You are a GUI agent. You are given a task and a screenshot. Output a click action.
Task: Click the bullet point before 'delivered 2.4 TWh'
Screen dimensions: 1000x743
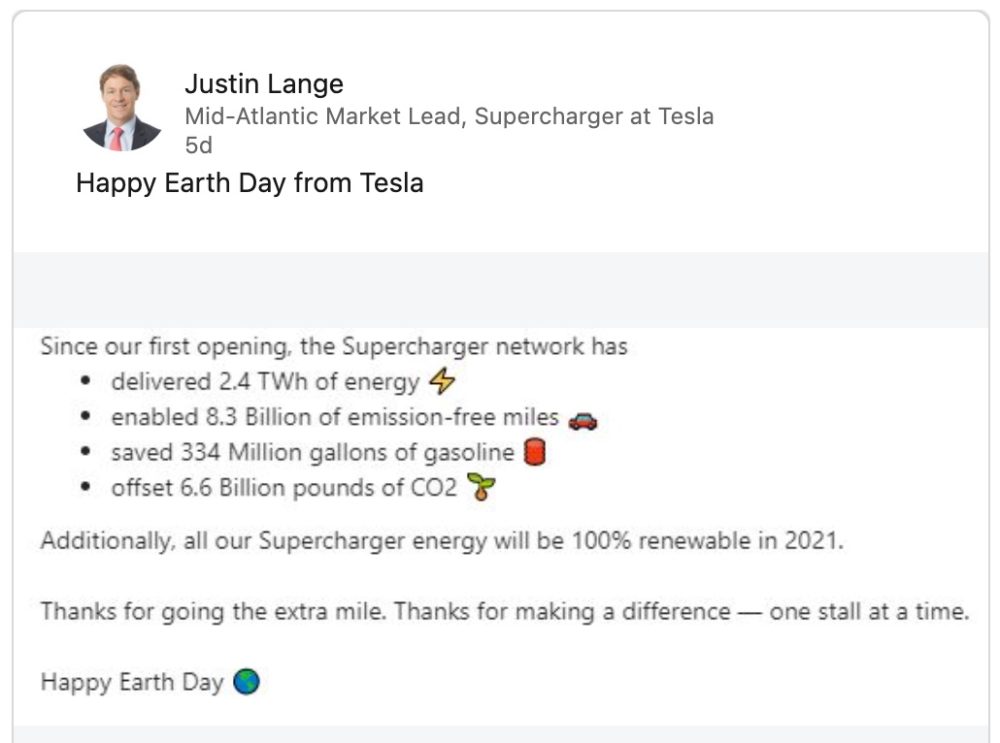(88, 382)
